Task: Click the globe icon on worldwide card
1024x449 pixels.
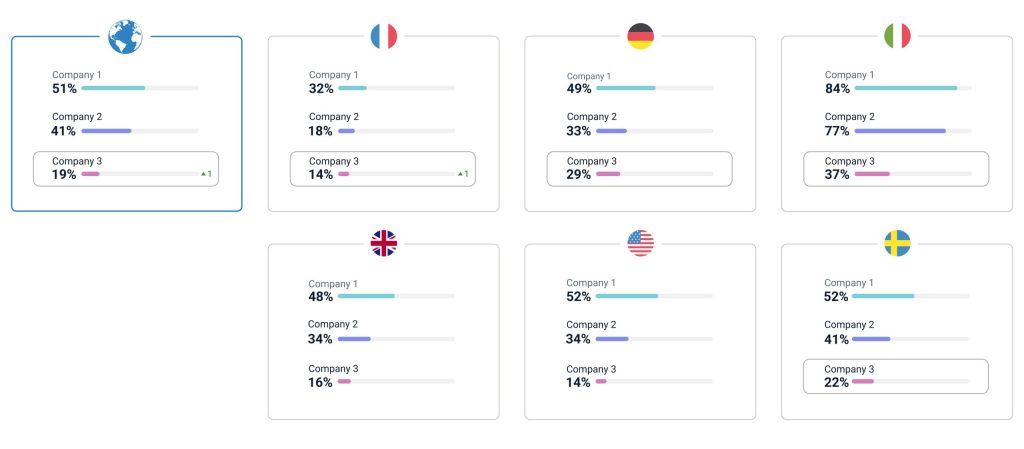Action: coord(126,37)
